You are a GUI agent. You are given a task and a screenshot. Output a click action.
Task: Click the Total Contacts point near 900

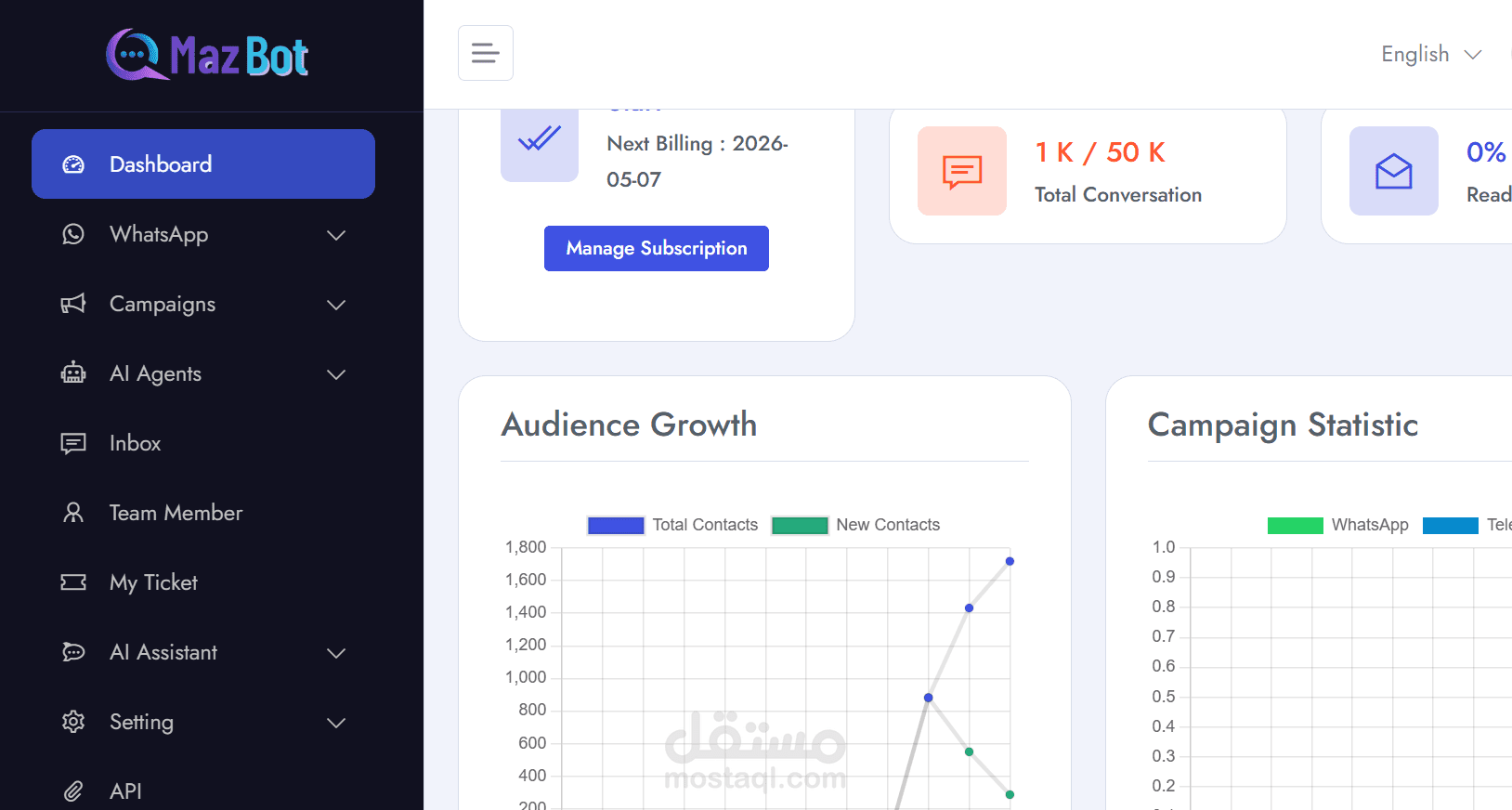click(x=928, y=698)
